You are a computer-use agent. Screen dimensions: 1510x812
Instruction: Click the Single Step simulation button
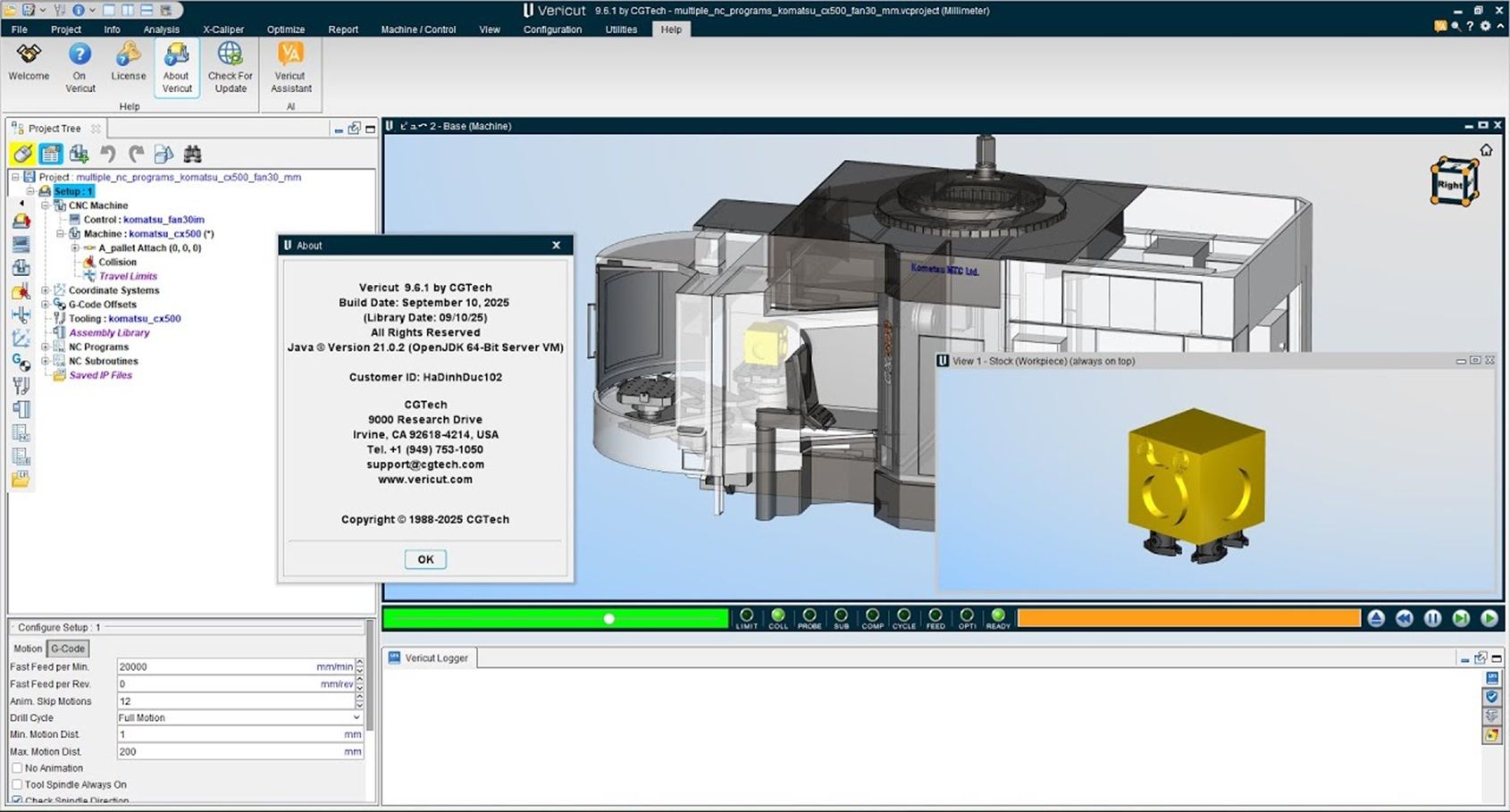1461,618
